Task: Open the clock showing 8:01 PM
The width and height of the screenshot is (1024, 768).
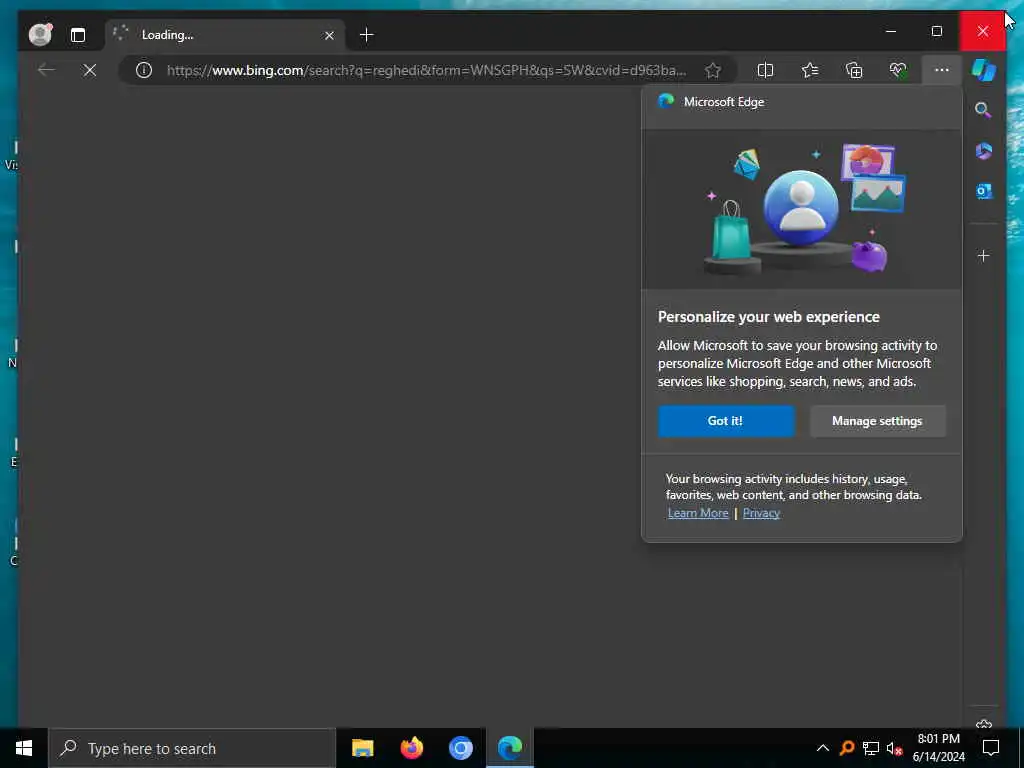Action: tap(938, 748)
